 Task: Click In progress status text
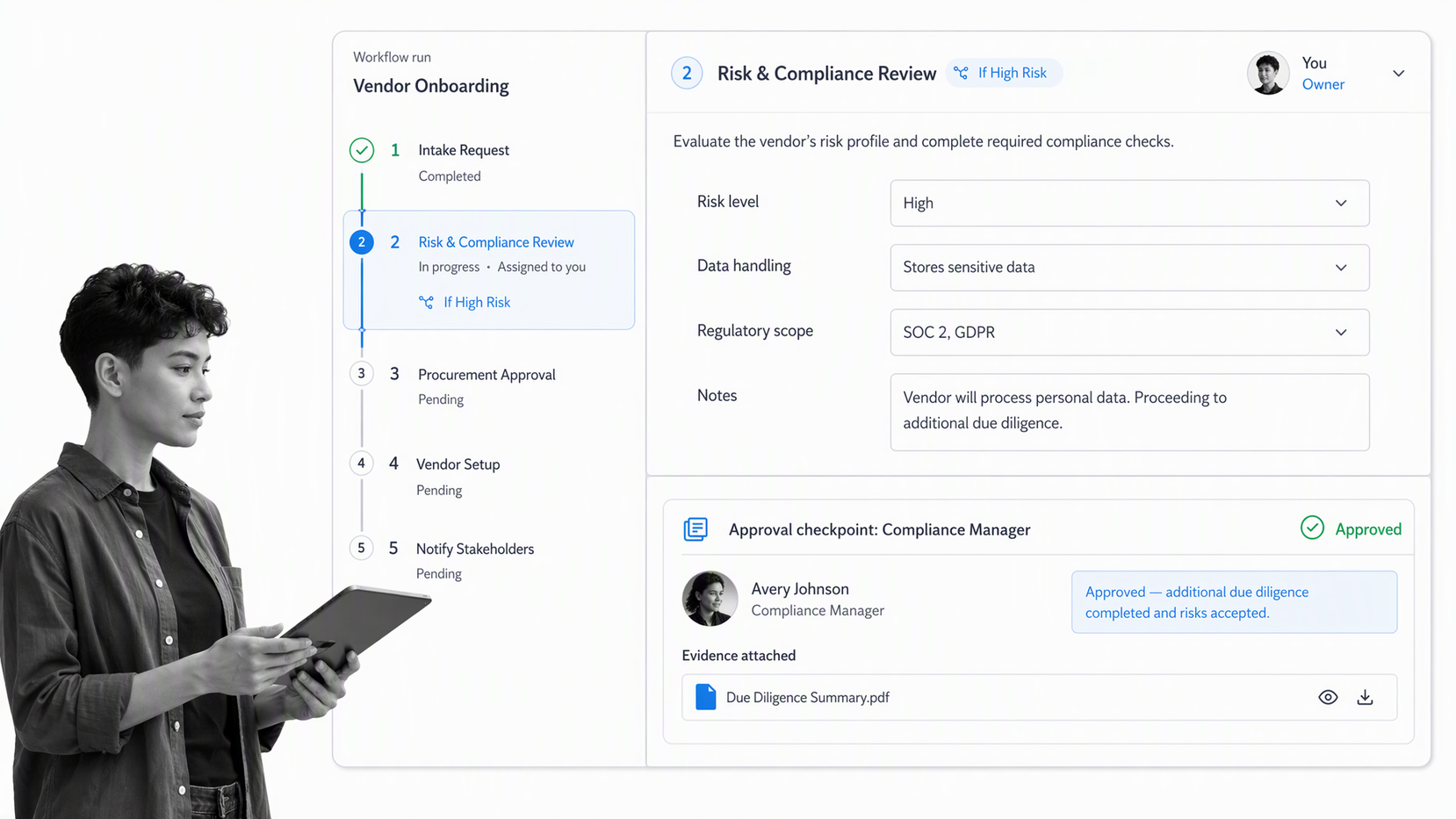pyautogui.click(x=449, y=267)
